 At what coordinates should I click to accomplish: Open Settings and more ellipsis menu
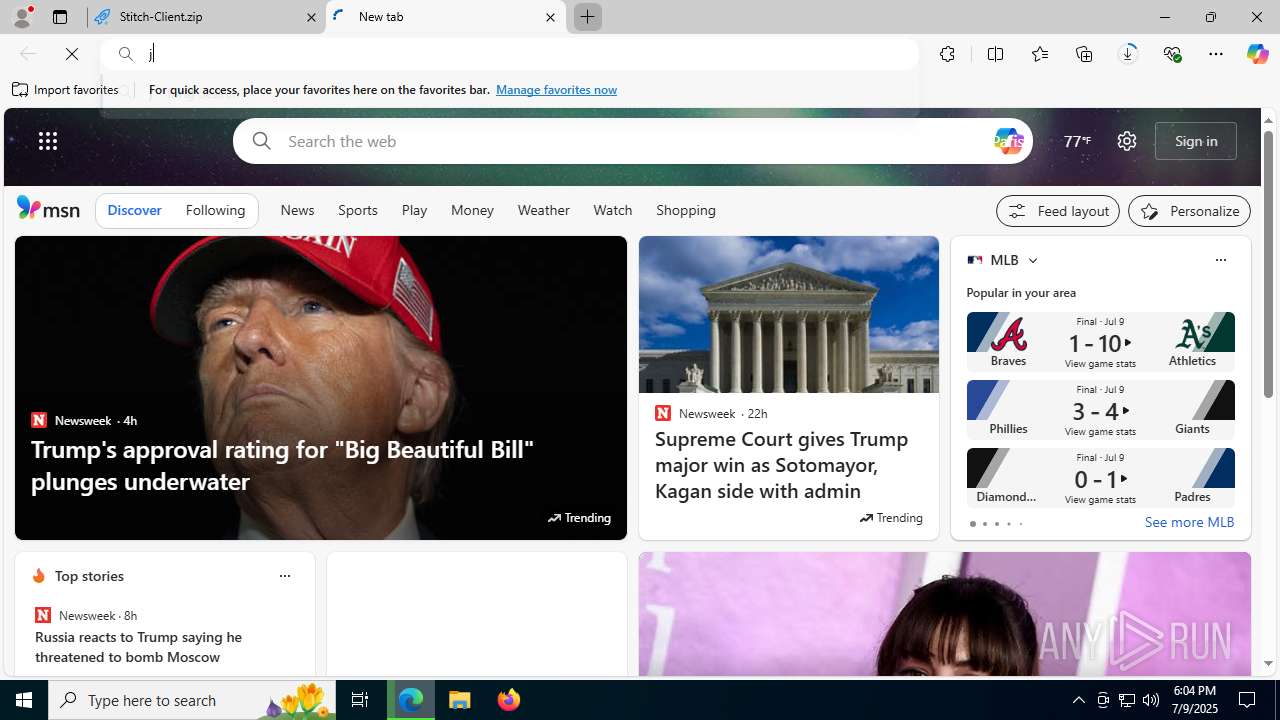[1216, 54]
